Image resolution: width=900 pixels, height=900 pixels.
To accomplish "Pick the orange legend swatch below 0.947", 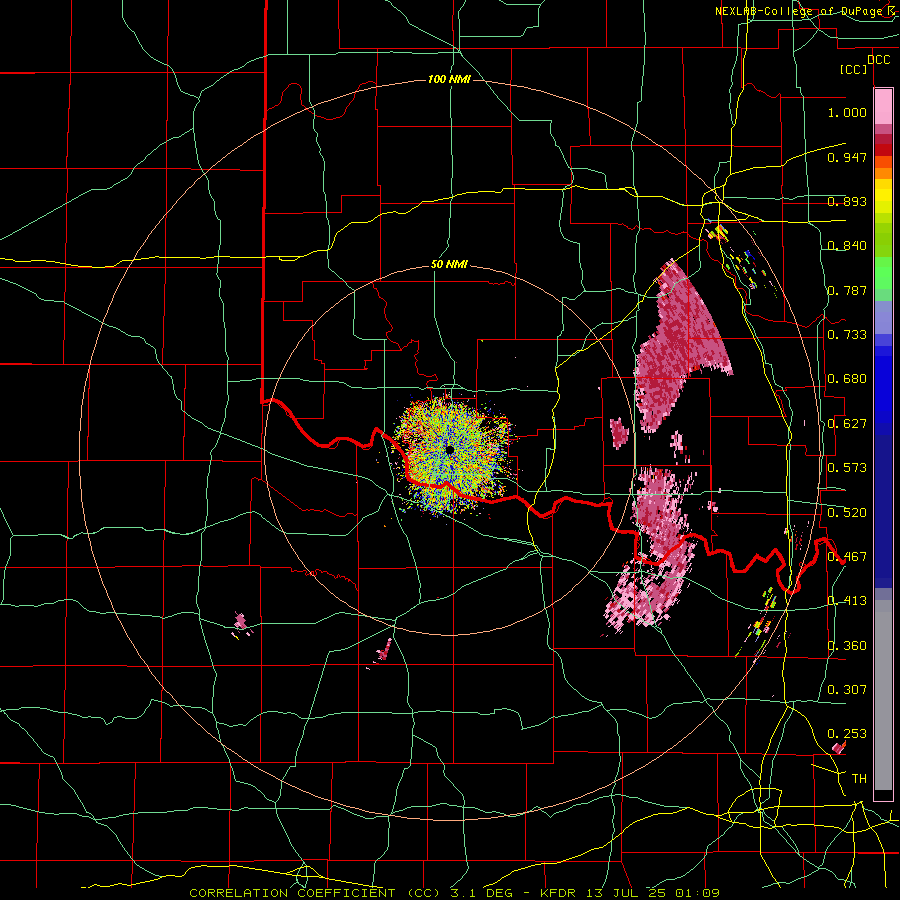I will [883, 173].
